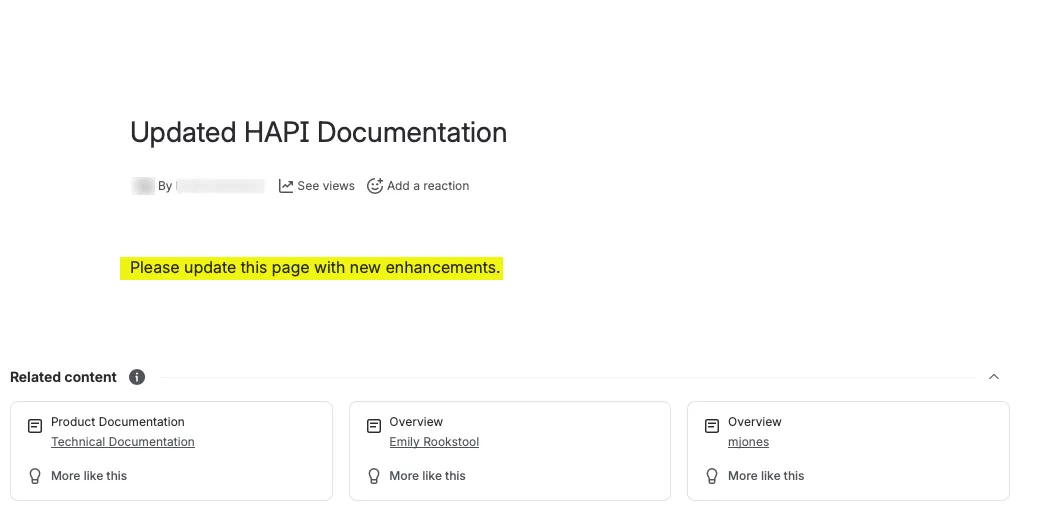Click lightbulb icon under Technical Documentation
The height and width of the screenshot is (509, 1042).
[x=35, y=476]
